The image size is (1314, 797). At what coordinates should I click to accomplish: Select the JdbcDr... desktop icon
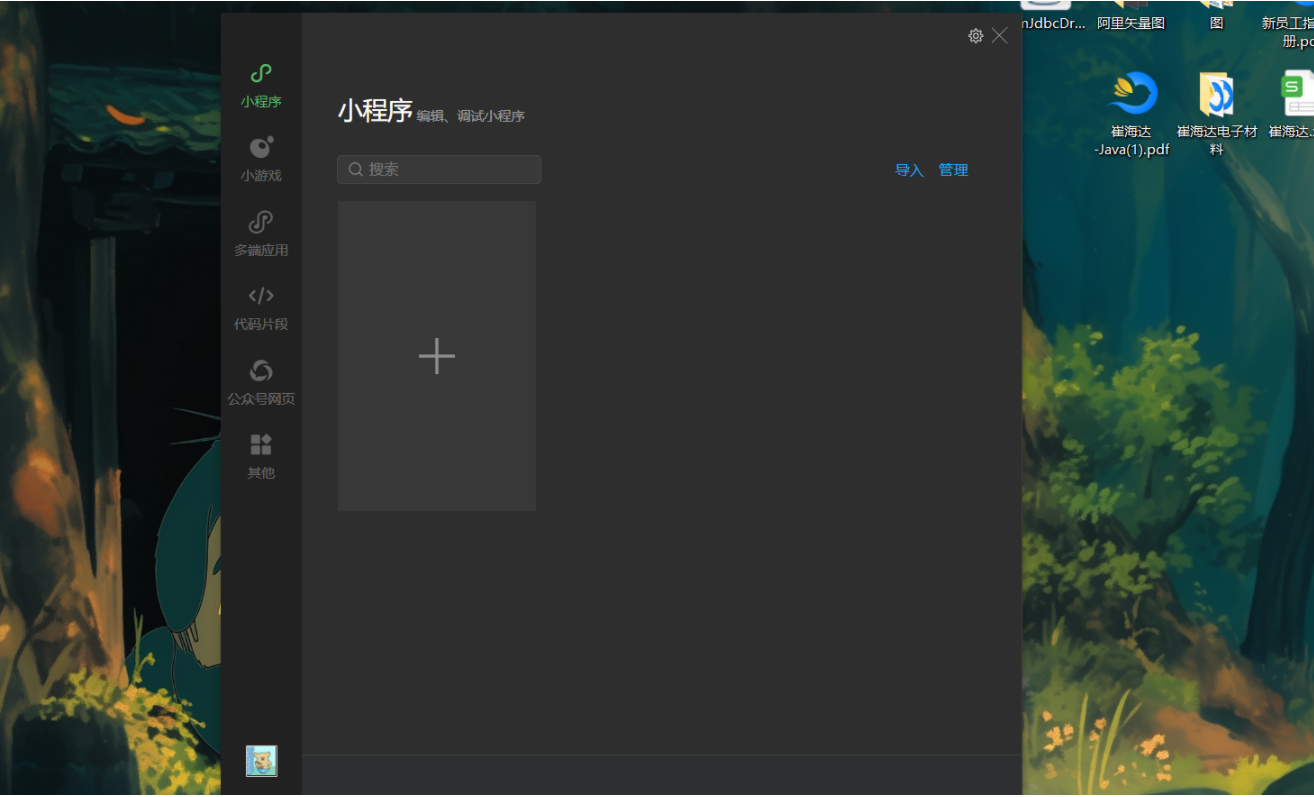1053,17
